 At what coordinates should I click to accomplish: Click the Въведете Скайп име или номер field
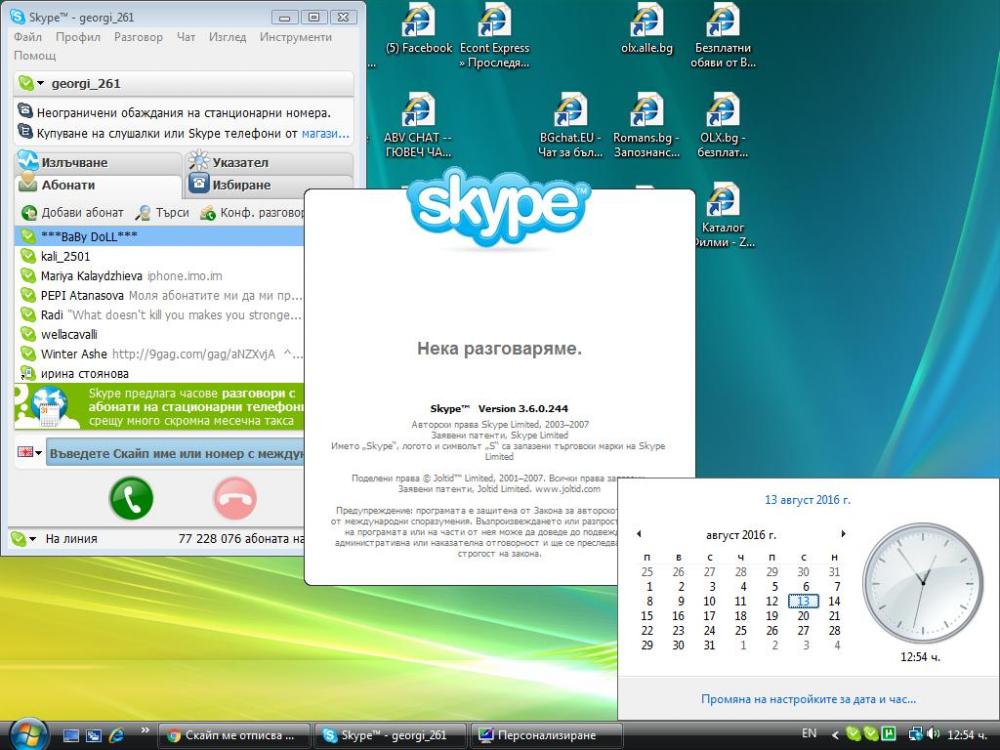pos(176,453)
